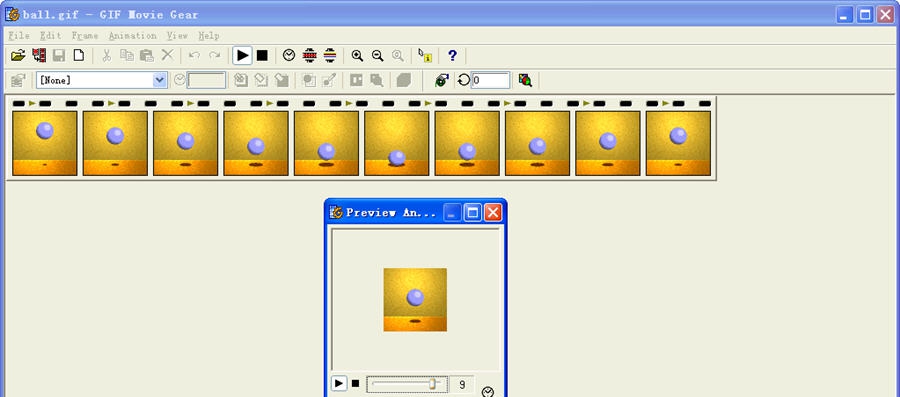Screen dimensions: 900x397
Task: Click the pointer with yellow info icon
Action: click(425, 56)
